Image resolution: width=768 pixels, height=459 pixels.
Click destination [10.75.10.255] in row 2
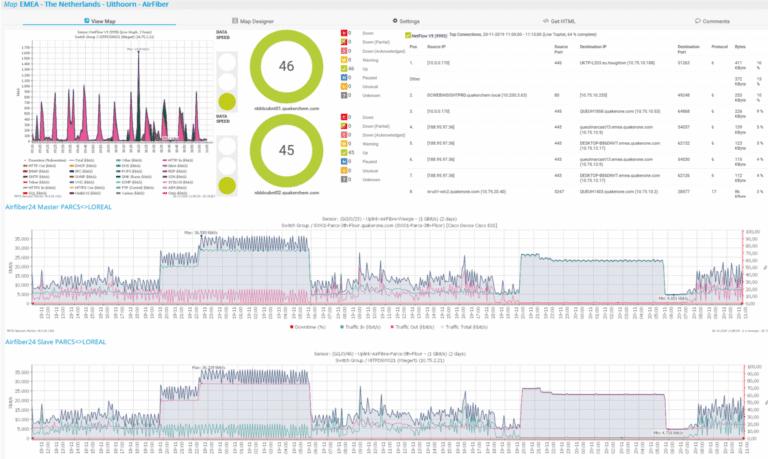[593, 95]
